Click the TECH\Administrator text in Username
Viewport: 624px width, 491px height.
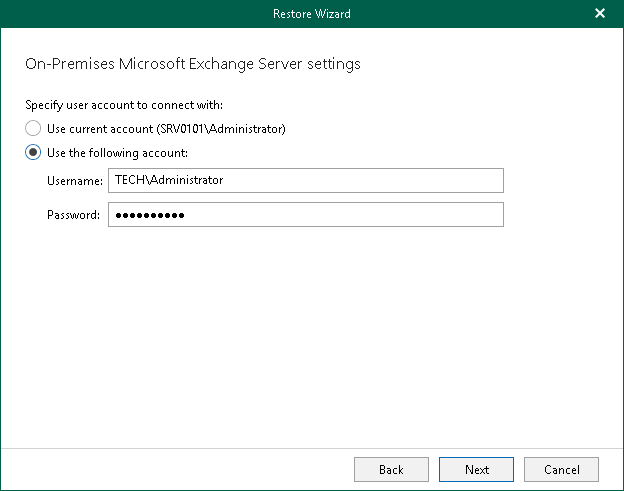(x=169, y=180)
